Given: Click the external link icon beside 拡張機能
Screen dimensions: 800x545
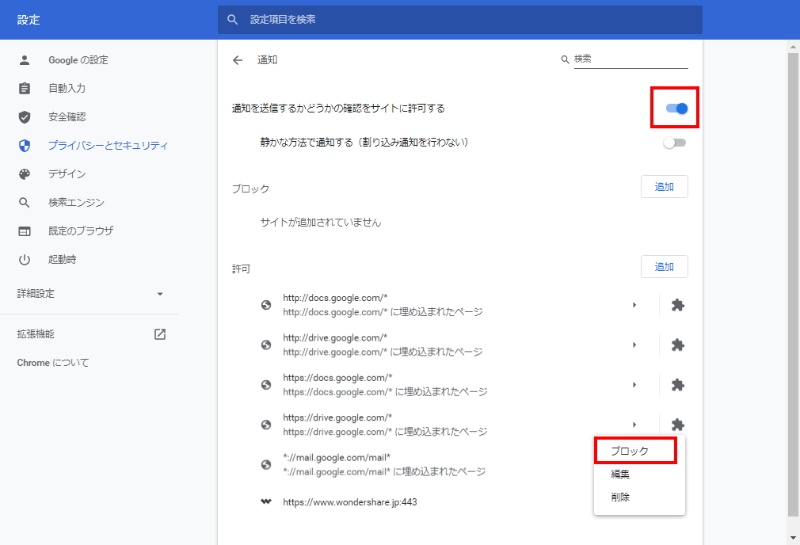Looking at the screenshot, I should pyautogui.click(x=160, y=334).
